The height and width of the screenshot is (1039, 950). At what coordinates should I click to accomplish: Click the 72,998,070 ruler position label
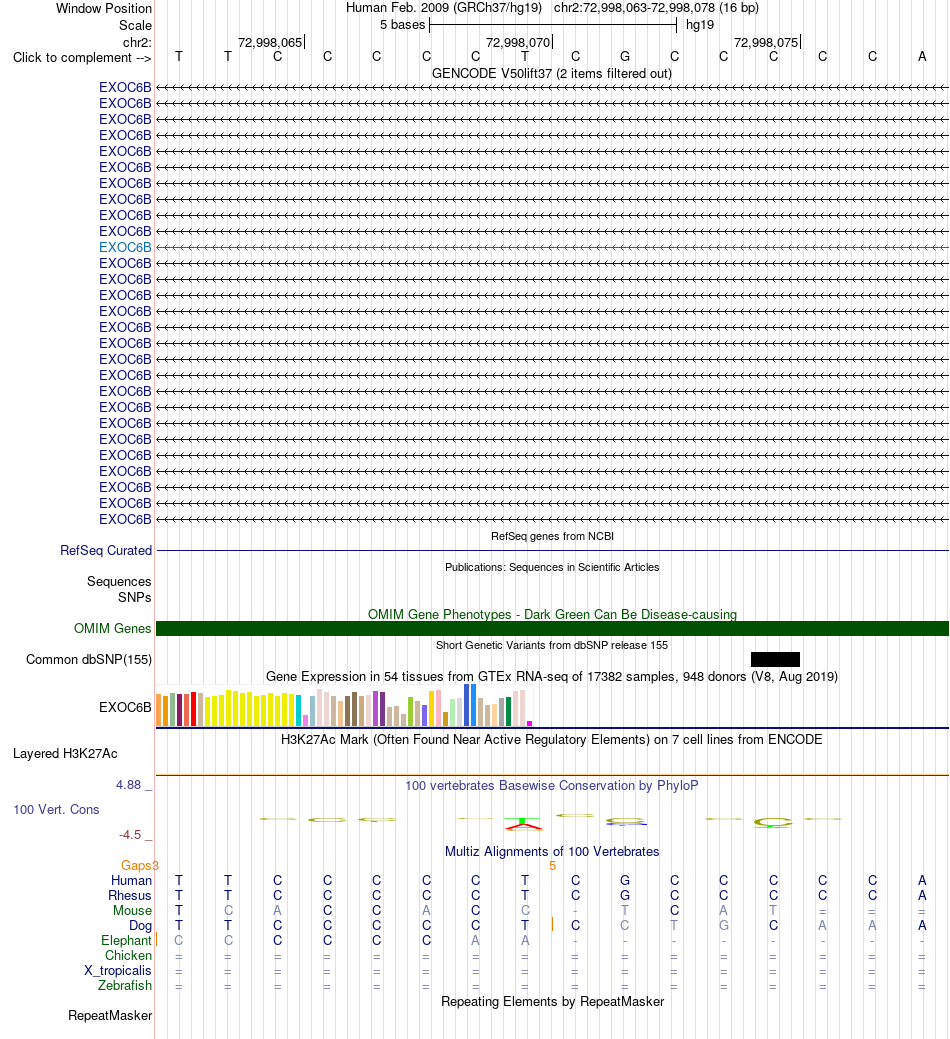518,42
